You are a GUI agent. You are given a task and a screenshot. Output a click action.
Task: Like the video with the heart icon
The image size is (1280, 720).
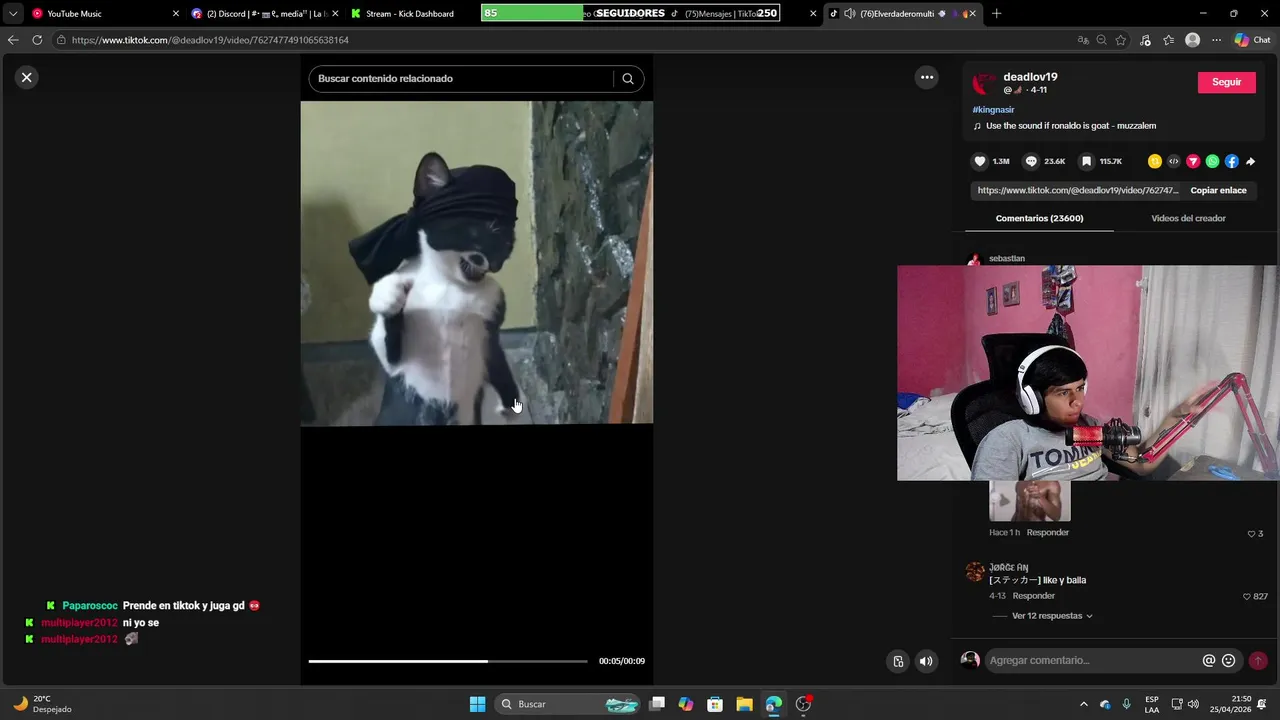coord(980,161)
